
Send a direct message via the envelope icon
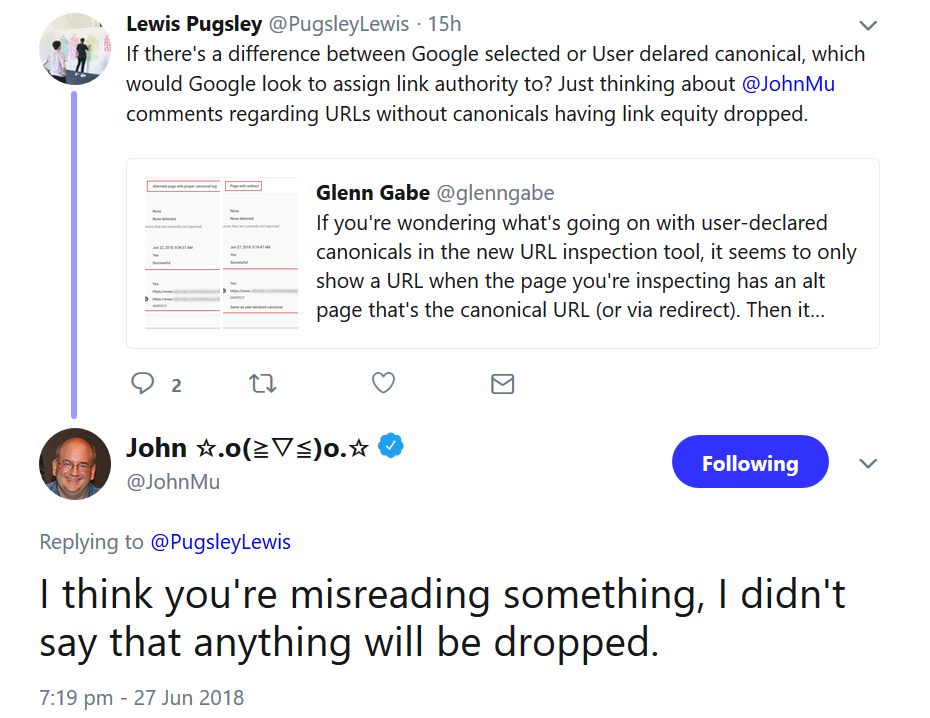[x=502, y=383]
